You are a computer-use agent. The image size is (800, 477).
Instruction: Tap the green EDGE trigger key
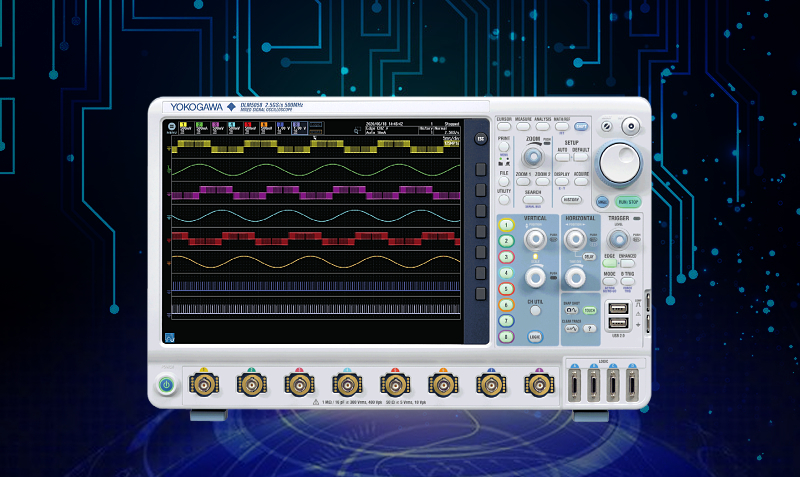point(609,264)
